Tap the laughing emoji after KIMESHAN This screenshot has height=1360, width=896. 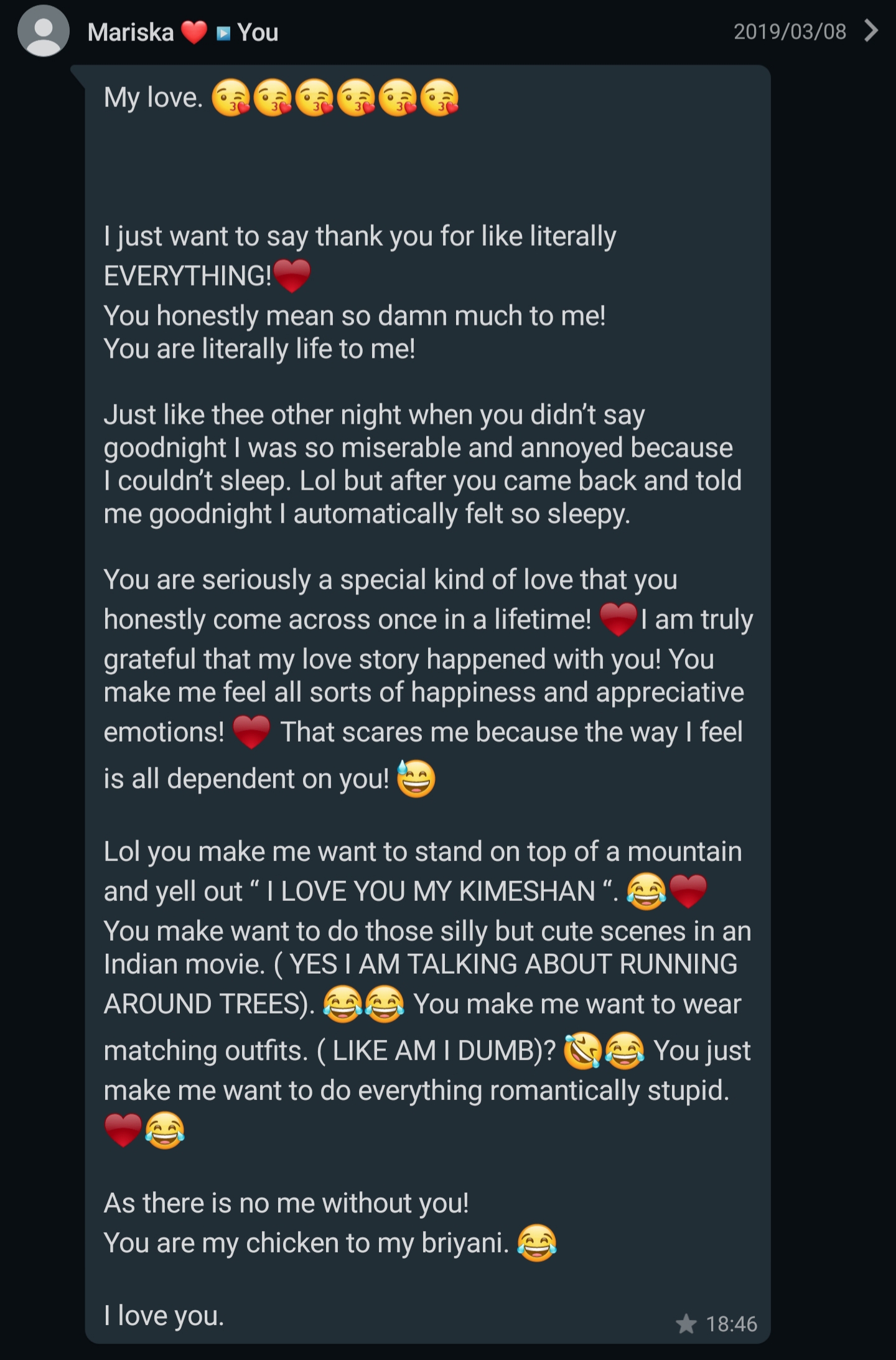point(646,892)
